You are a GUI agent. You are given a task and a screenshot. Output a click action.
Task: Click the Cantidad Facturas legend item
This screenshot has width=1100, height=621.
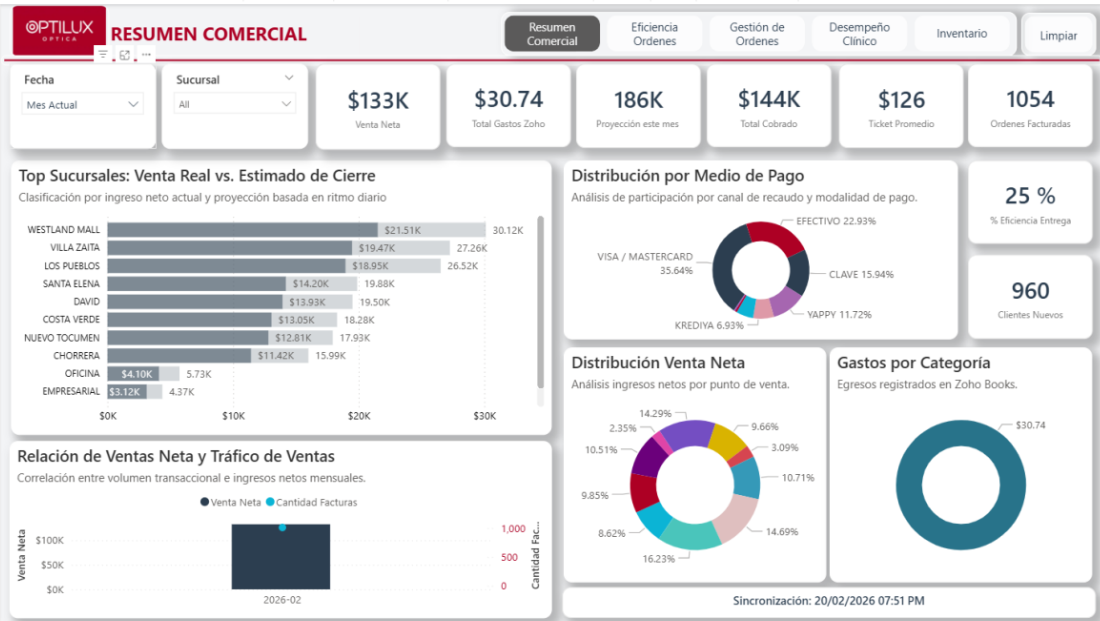pyautogui.click(x=311, y=502)
